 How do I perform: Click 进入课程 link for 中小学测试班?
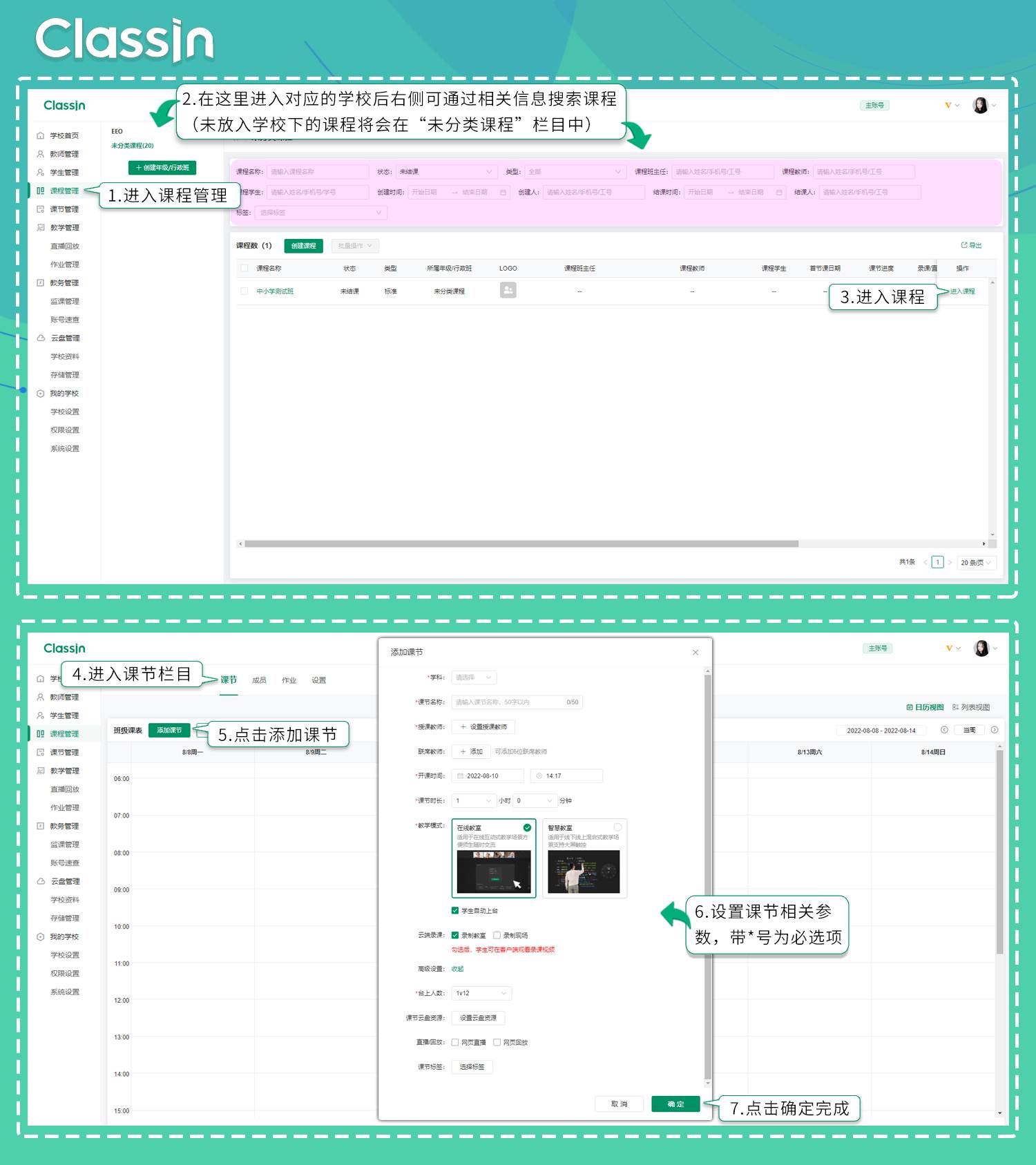point(962,291)
